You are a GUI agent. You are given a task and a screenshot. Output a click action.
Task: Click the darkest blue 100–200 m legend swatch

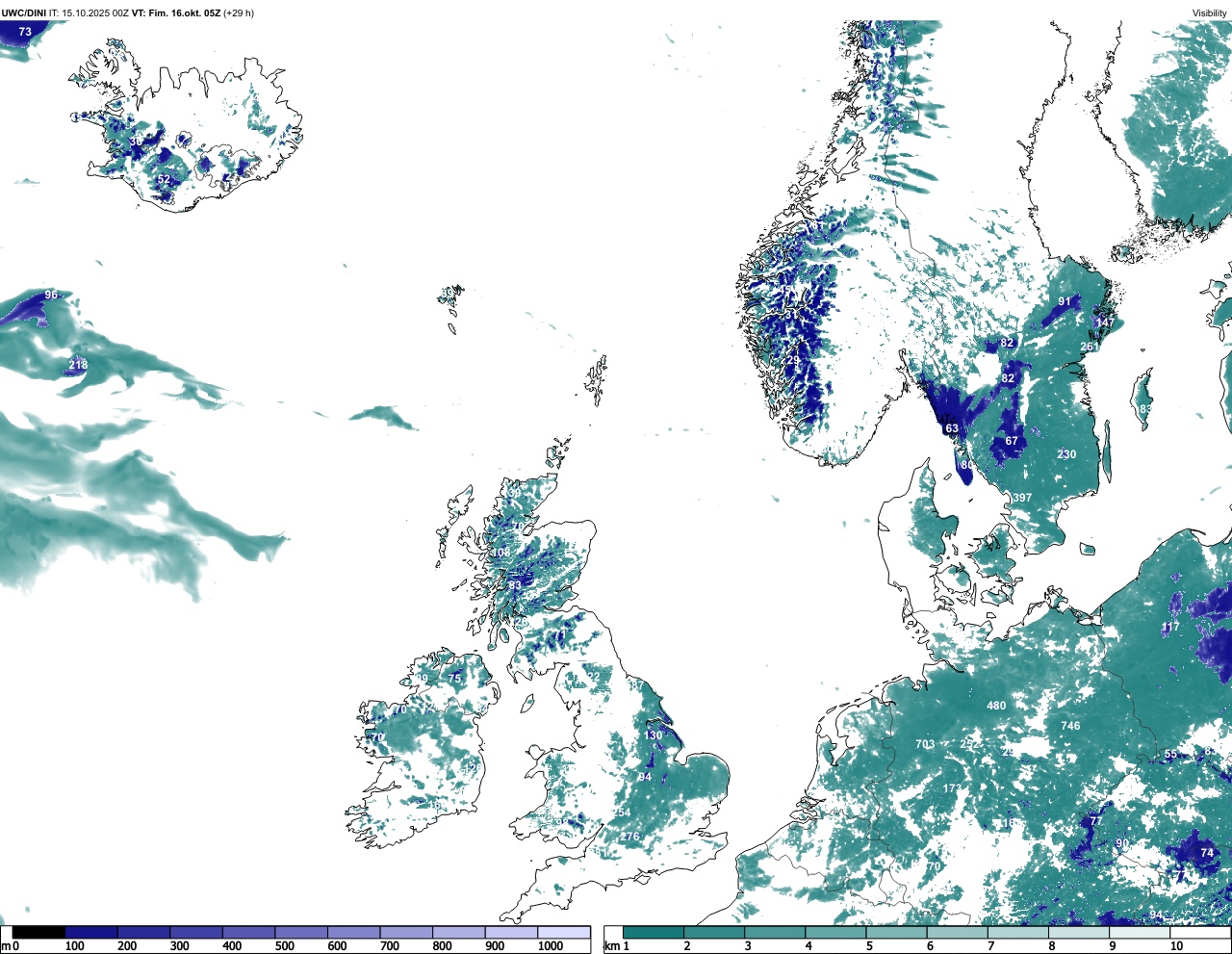point(91,932)
